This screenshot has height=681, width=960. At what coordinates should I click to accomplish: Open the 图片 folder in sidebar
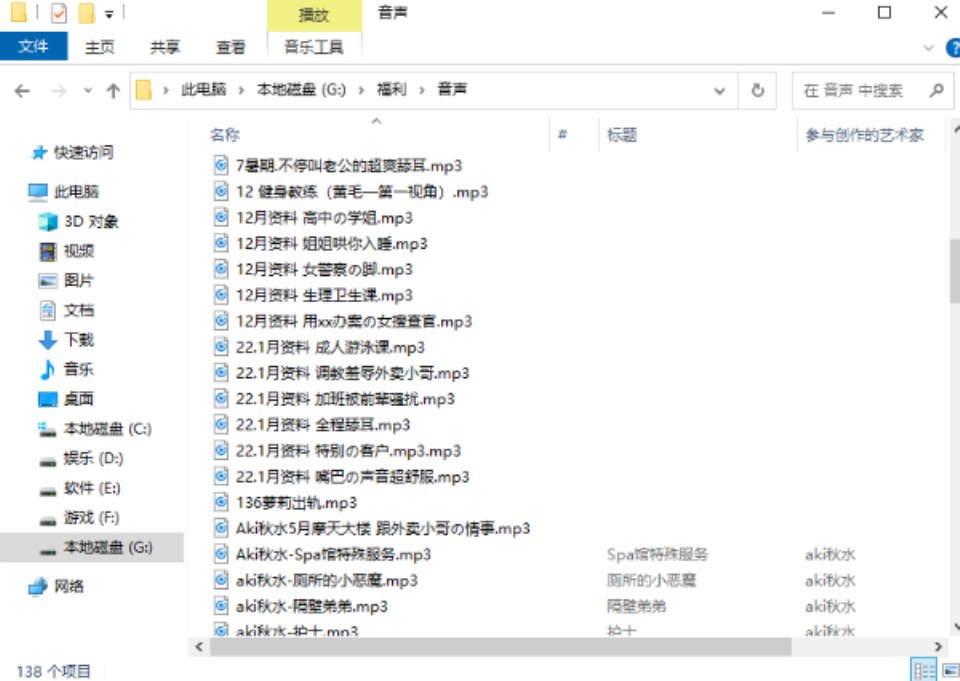[66, 280]
